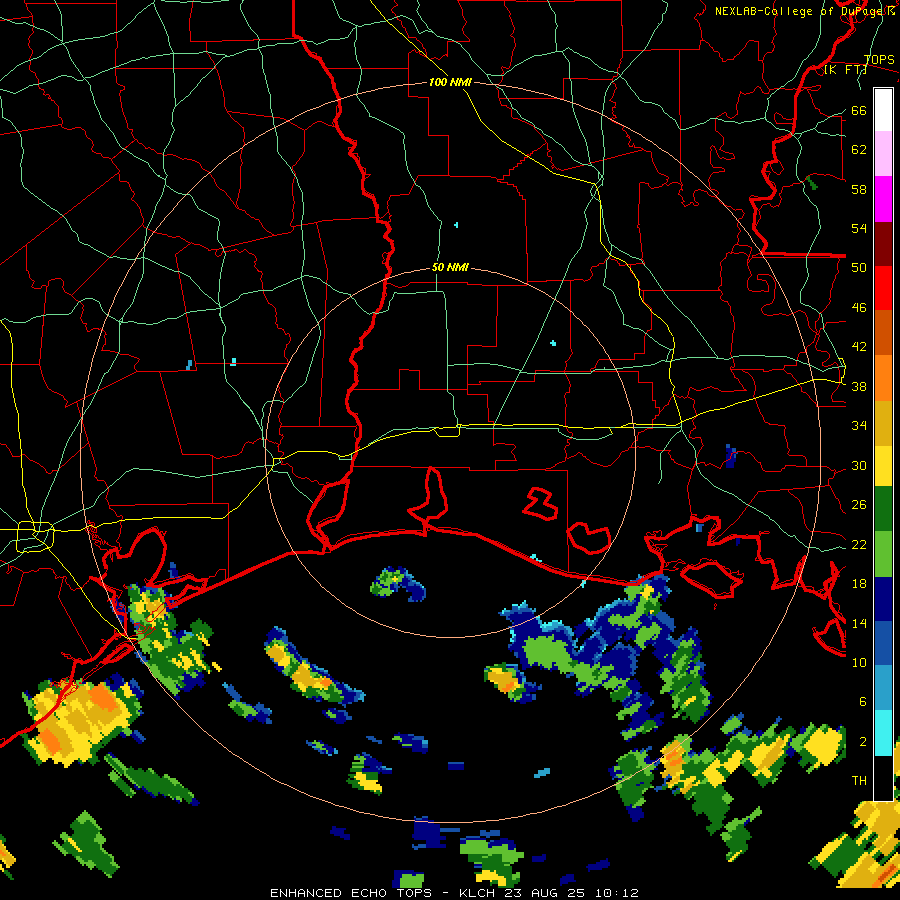Viewport: 900px width, 900px height.
Task: Click the 2 value on the legend
Action: [x=863, y=742]
